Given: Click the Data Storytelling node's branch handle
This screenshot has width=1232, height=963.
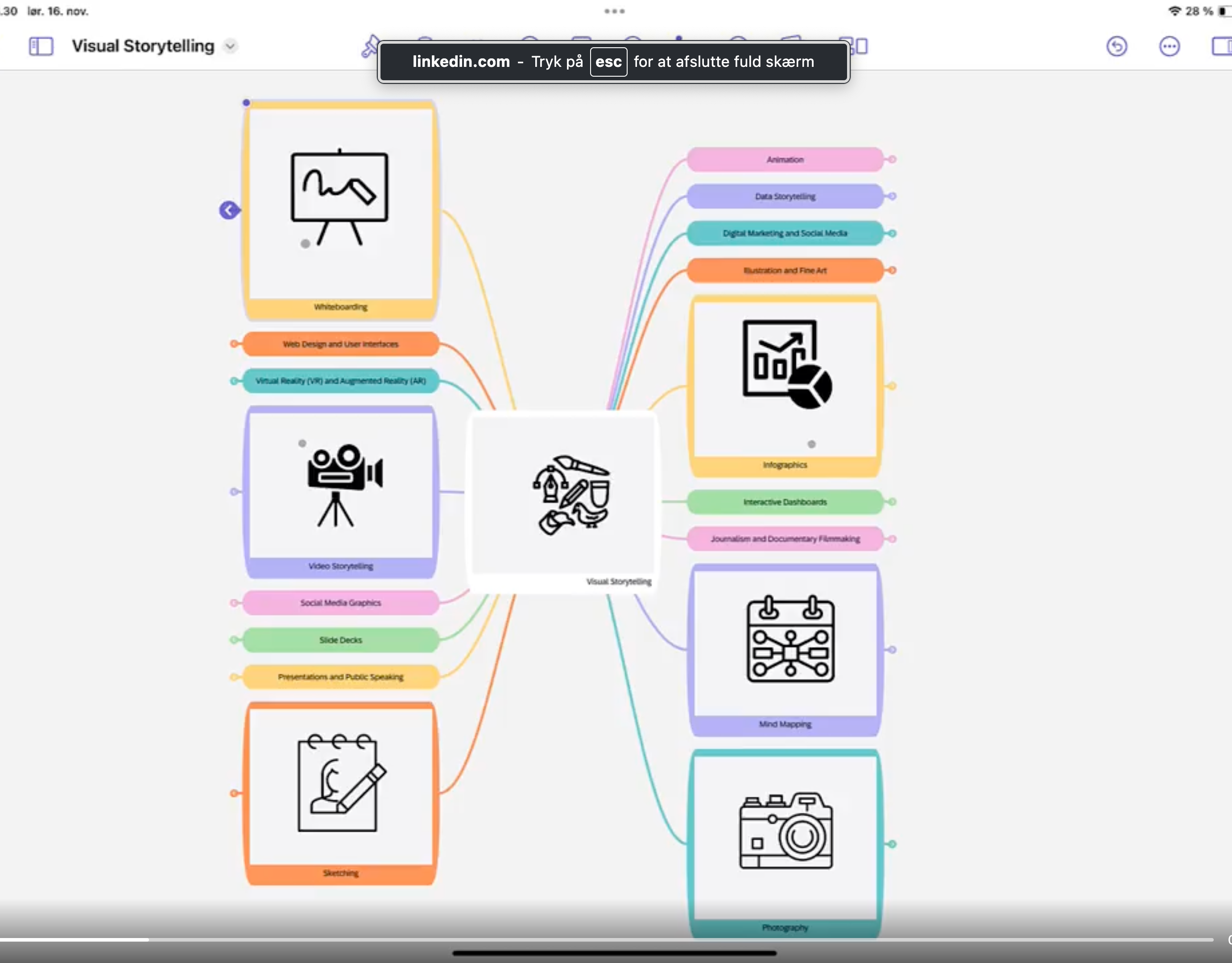Looking at the screenshot, I should [x=893, y=196].
